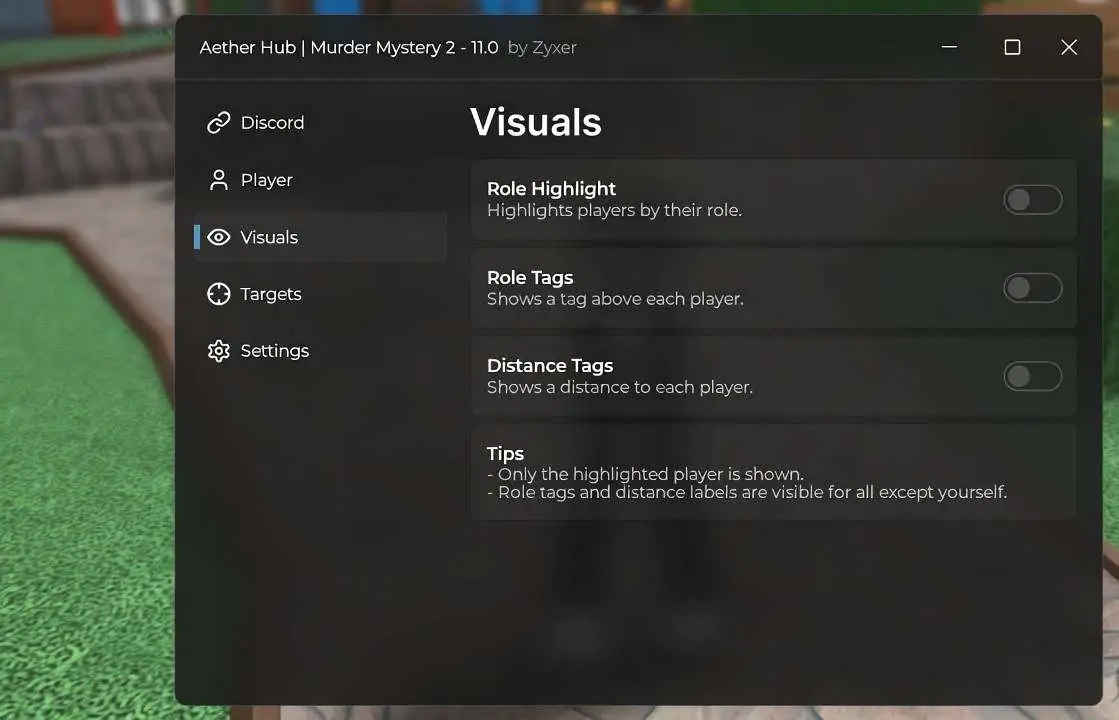The width and height of the screenshot is (1119, 720).
Task: Switch to the Player tab label
Action: pyautogui.click(x=266, y=181)
